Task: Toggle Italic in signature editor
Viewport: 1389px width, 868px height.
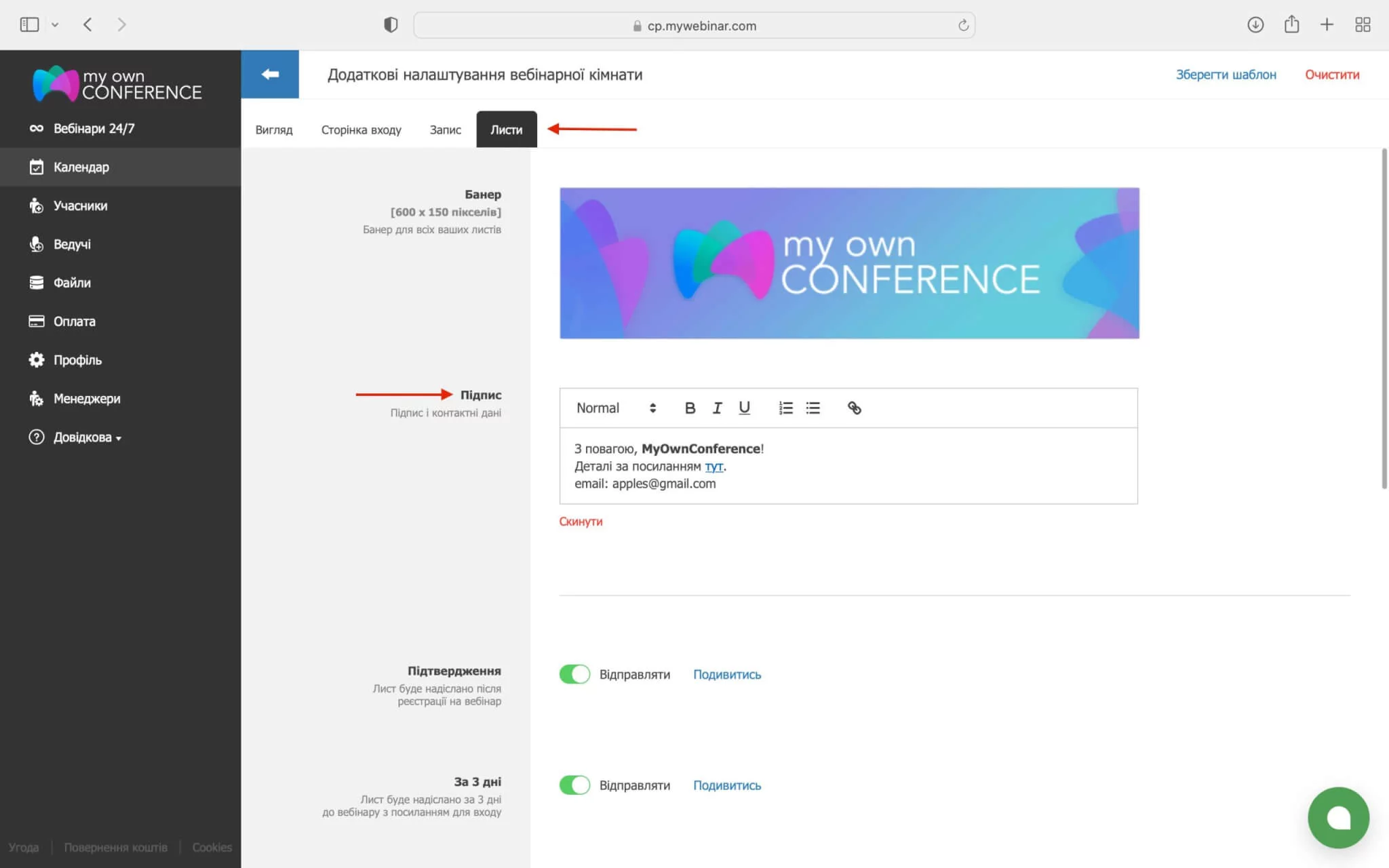Action: point(717,408)
